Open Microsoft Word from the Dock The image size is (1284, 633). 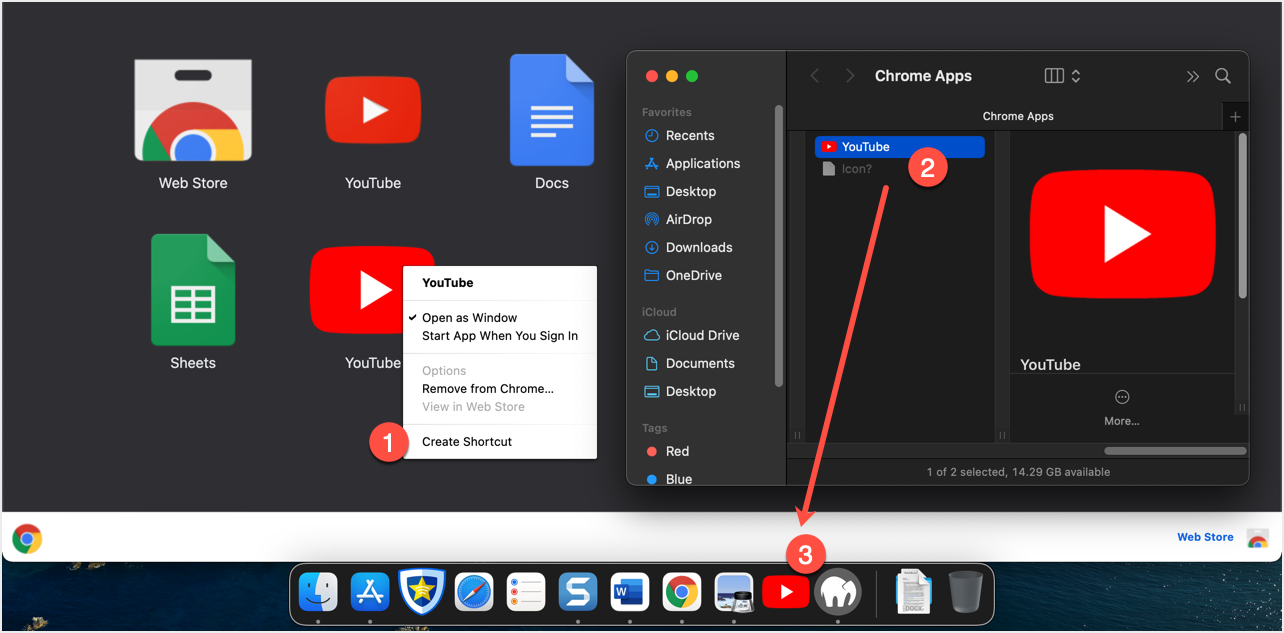(630, 593)
